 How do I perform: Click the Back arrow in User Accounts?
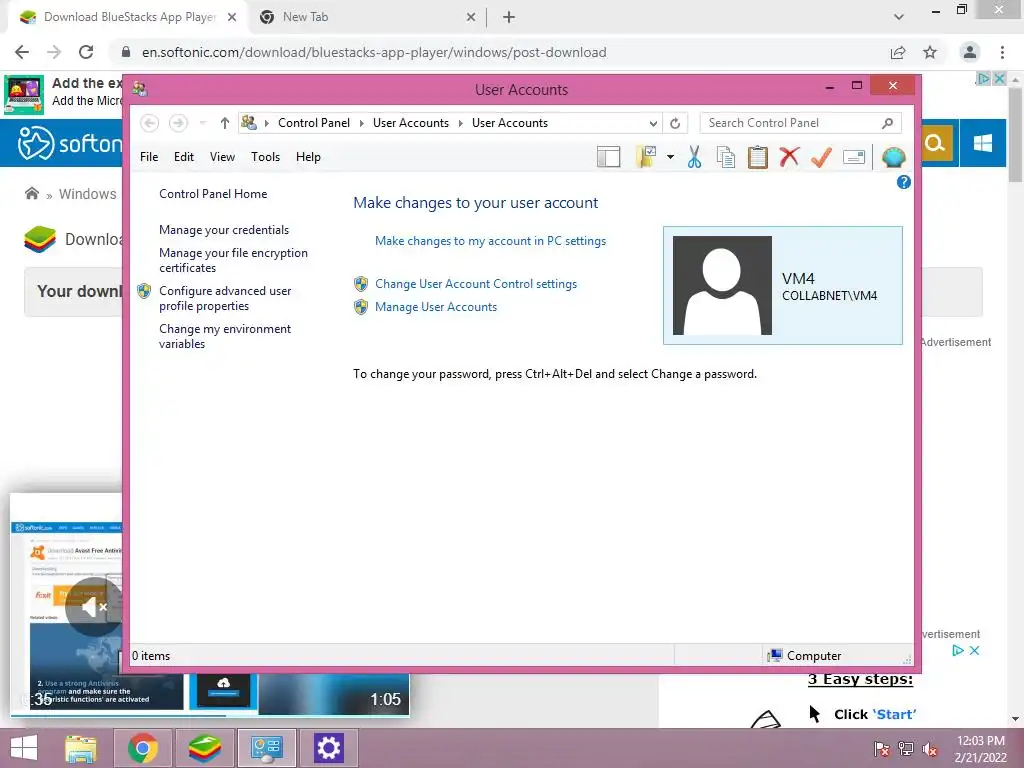click(x=149, y=123)
